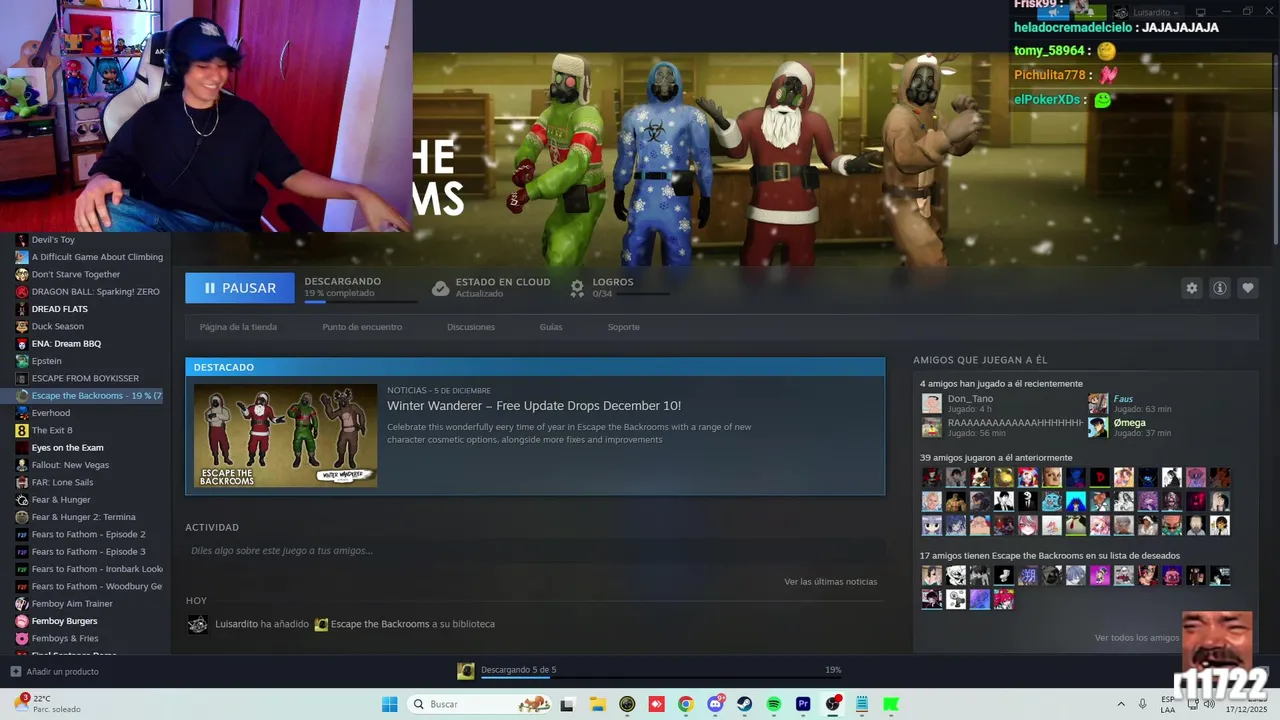Open Ver las últimas noticias link
Viewport: 1280px width, 720px height.
830,582
